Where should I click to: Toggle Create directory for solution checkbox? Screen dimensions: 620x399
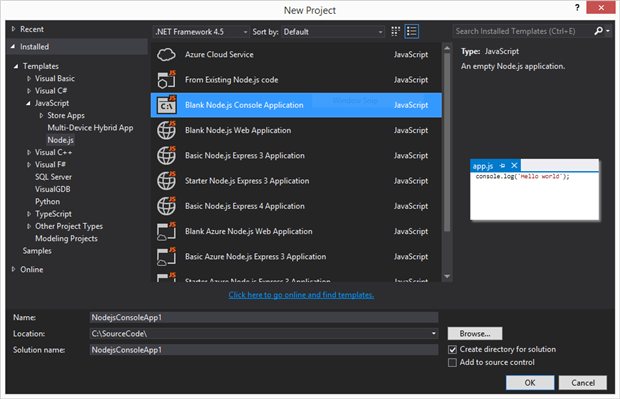(x=452, y=350)
